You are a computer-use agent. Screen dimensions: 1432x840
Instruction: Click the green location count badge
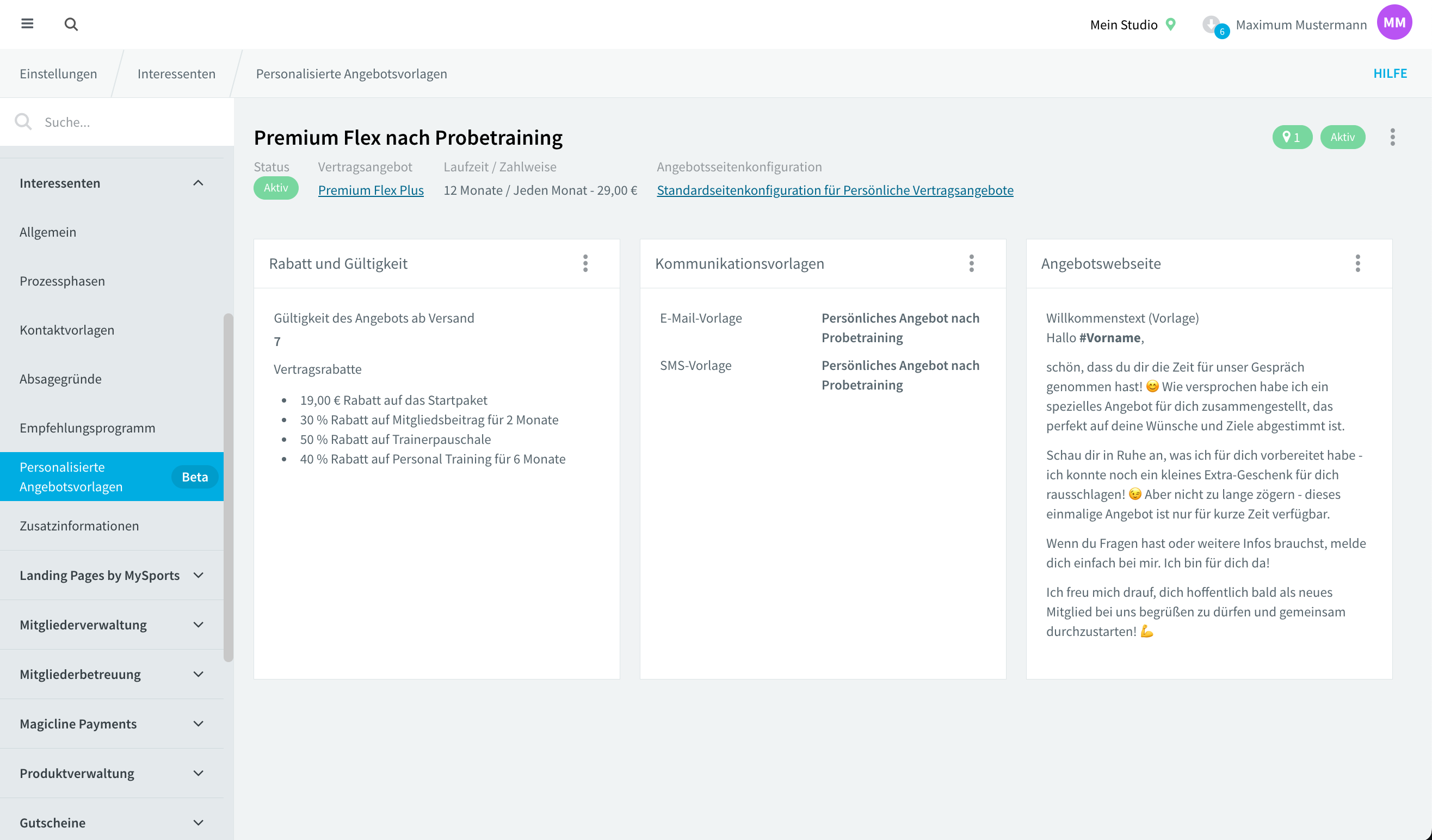1292,137
